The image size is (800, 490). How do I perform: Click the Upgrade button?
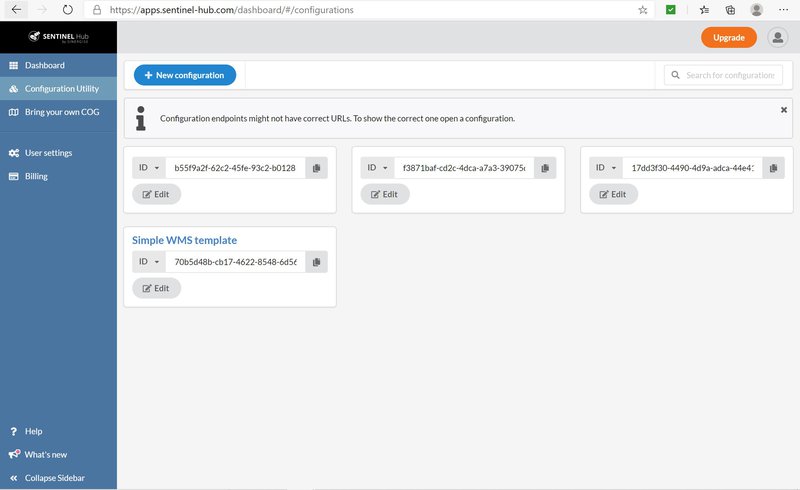click(729, 37)
